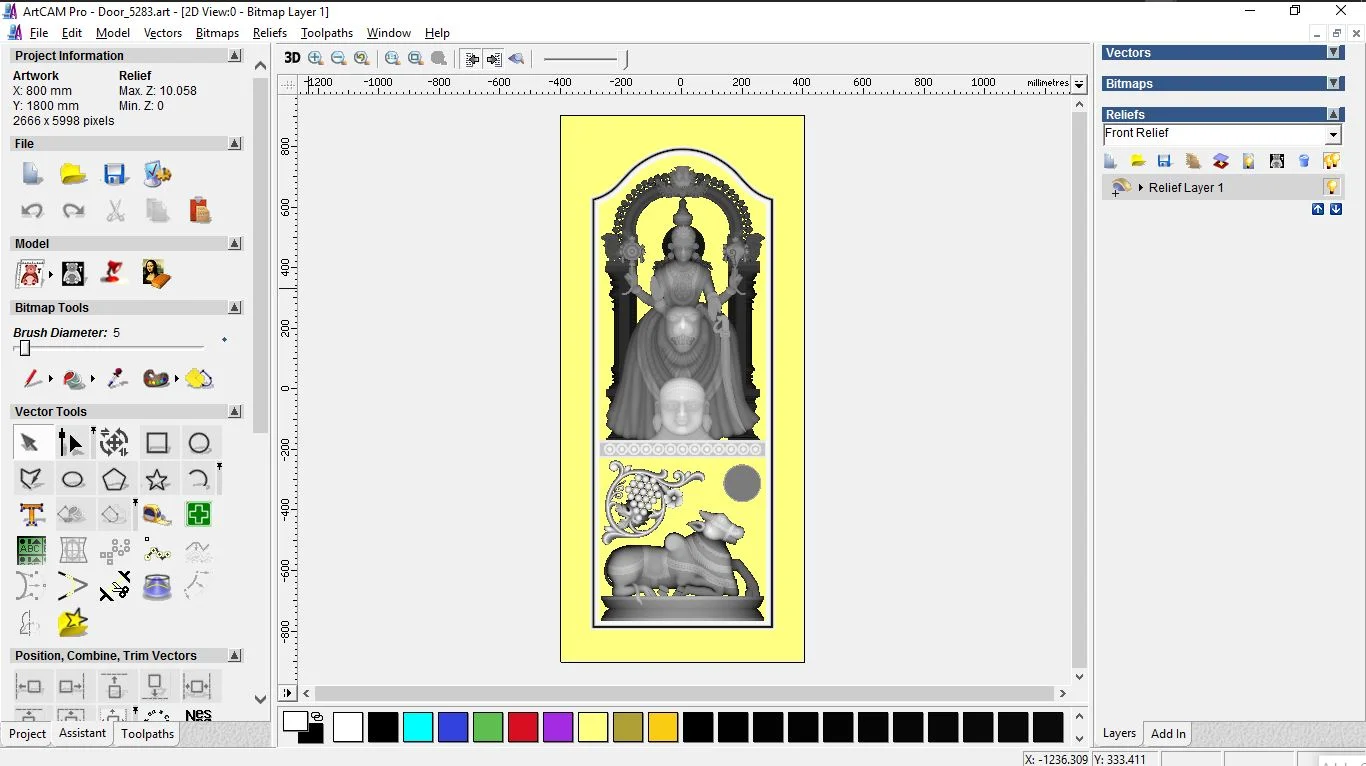Screen dimensions: 1366x766
Task: Open the Front Relief dropdown
Action: click(1333, 135)
